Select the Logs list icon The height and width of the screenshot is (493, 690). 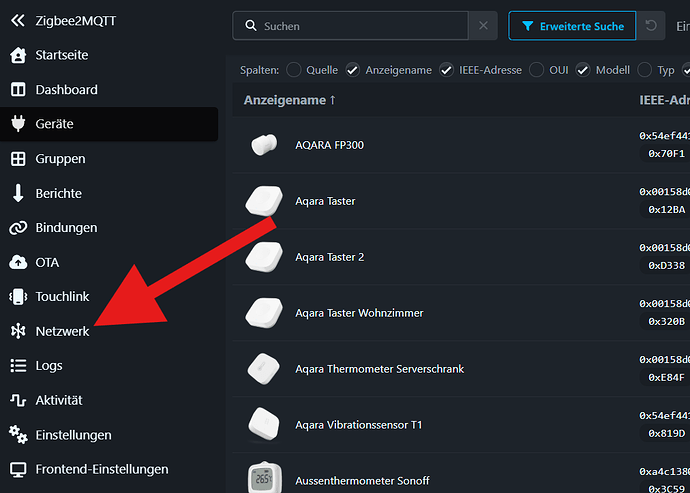(18, 366)
